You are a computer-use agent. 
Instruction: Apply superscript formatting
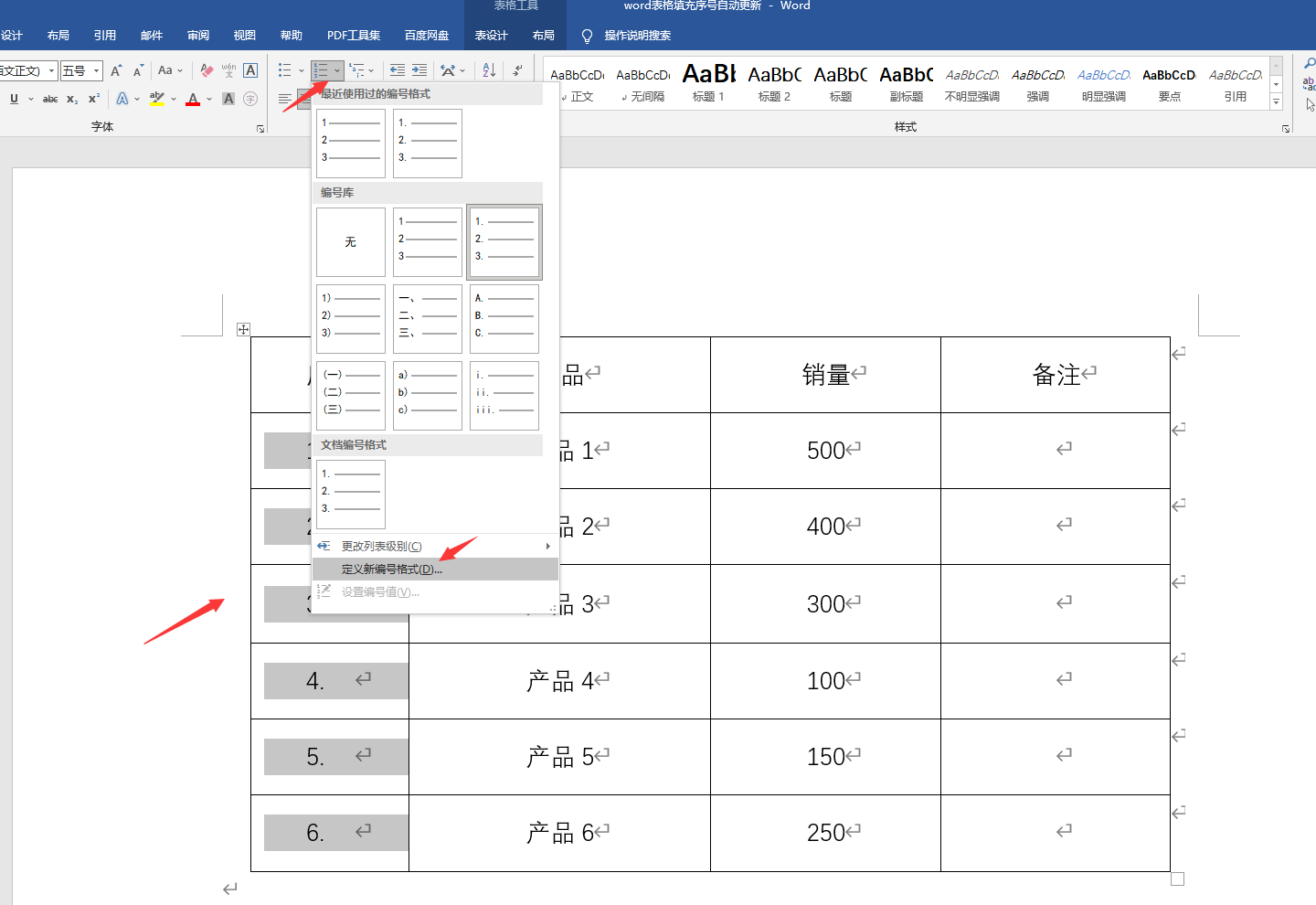(94, 99)
